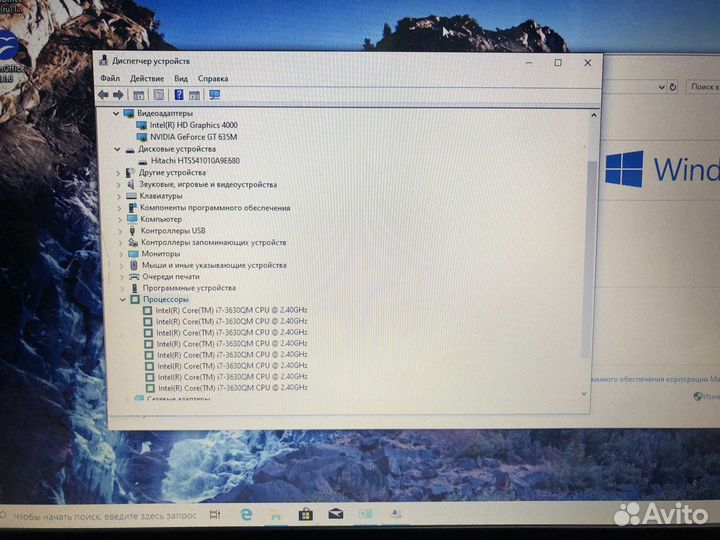Scan for hardware changes monitor icon
Screen dimensions: 720x540
[214, 95]
